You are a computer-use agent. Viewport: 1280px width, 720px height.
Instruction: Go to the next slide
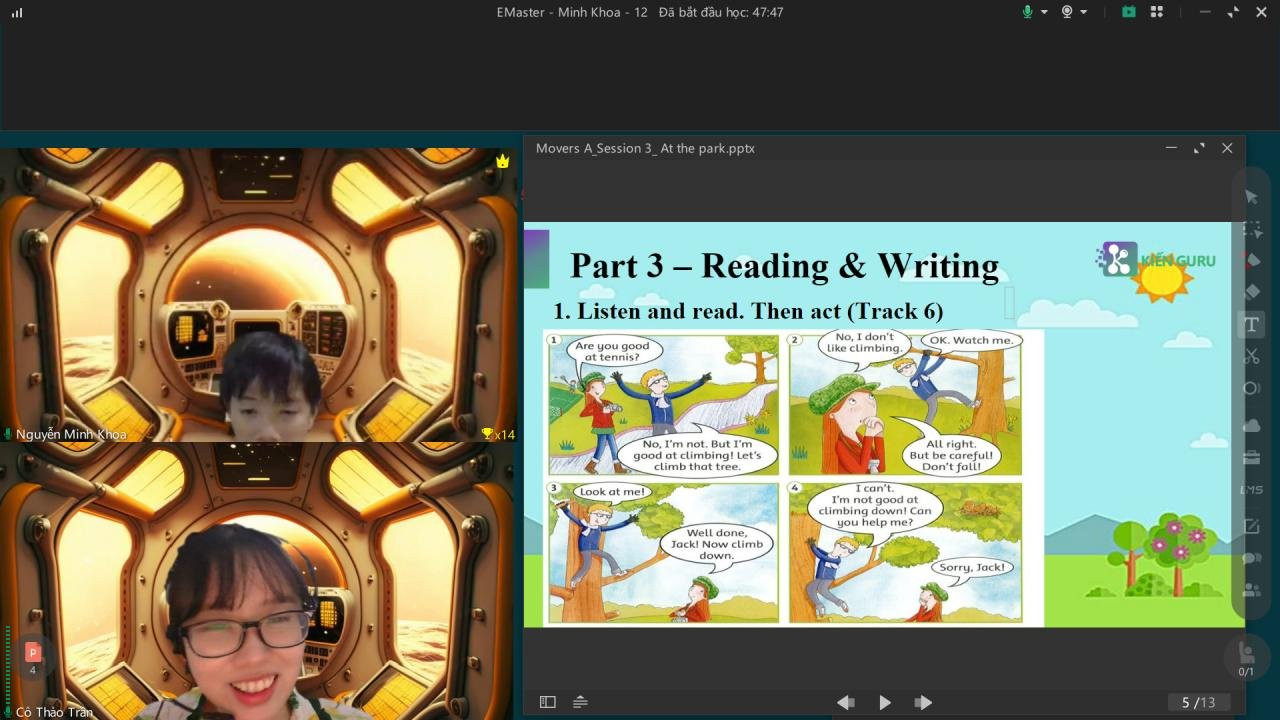tap(923, 702)
